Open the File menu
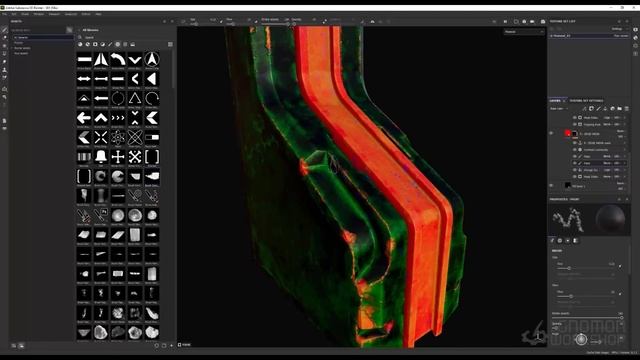This screenshot has width=640, height=360. point(4,14)
